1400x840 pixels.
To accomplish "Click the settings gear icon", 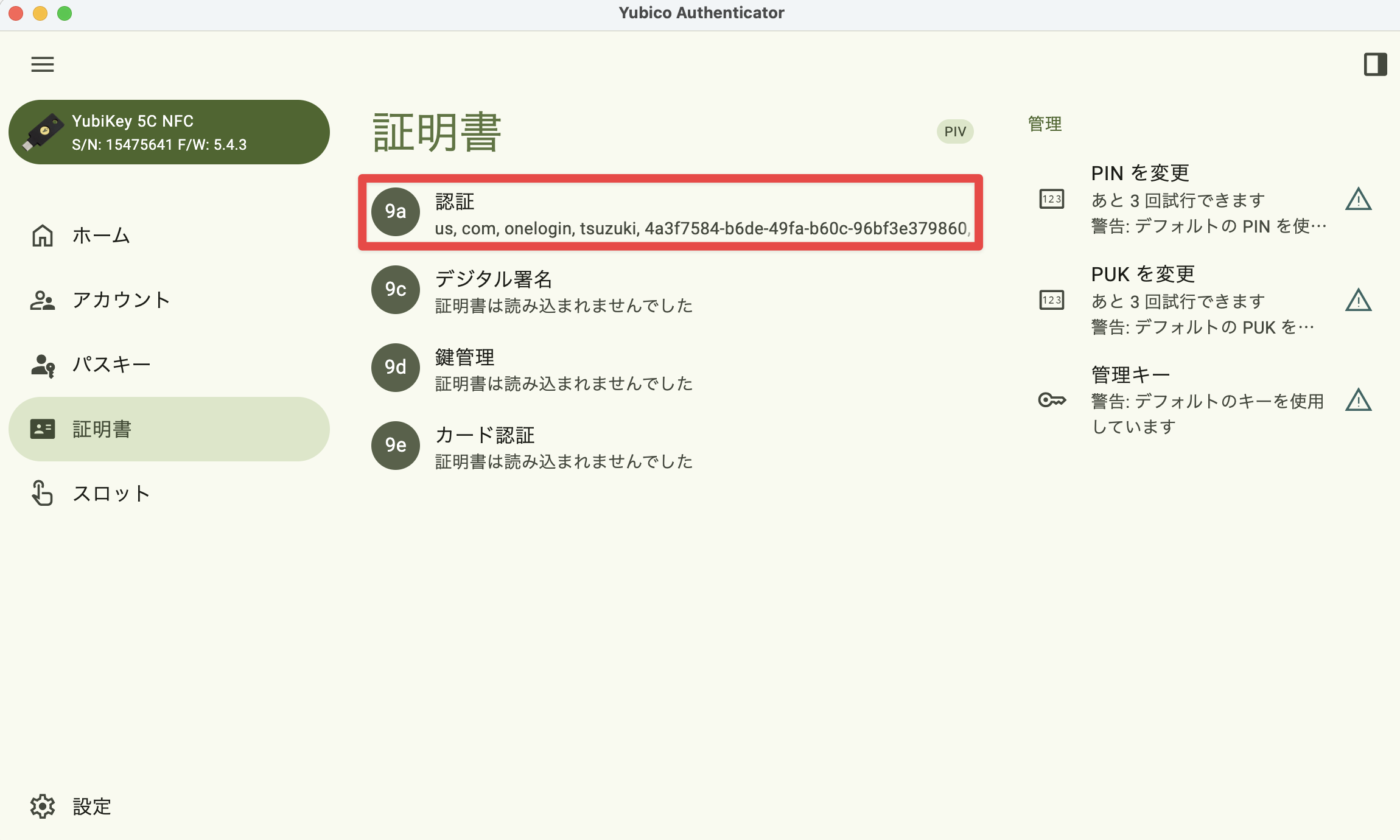I will click(x=43, y=806).
